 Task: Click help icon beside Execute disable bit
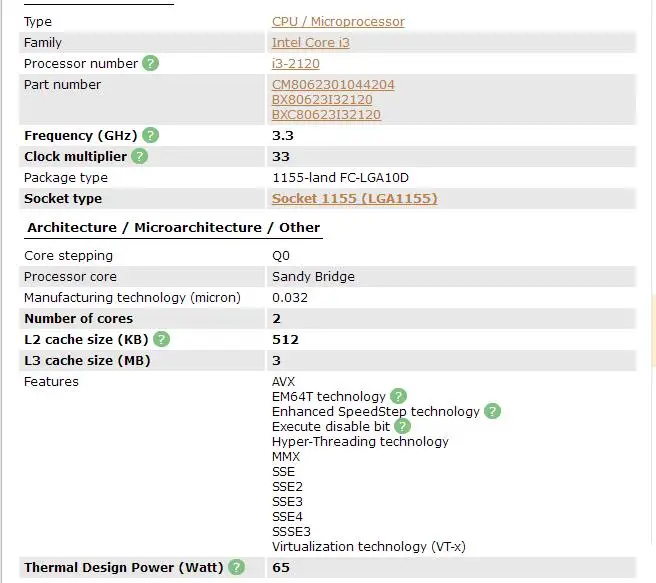click(x=402, y=426)
